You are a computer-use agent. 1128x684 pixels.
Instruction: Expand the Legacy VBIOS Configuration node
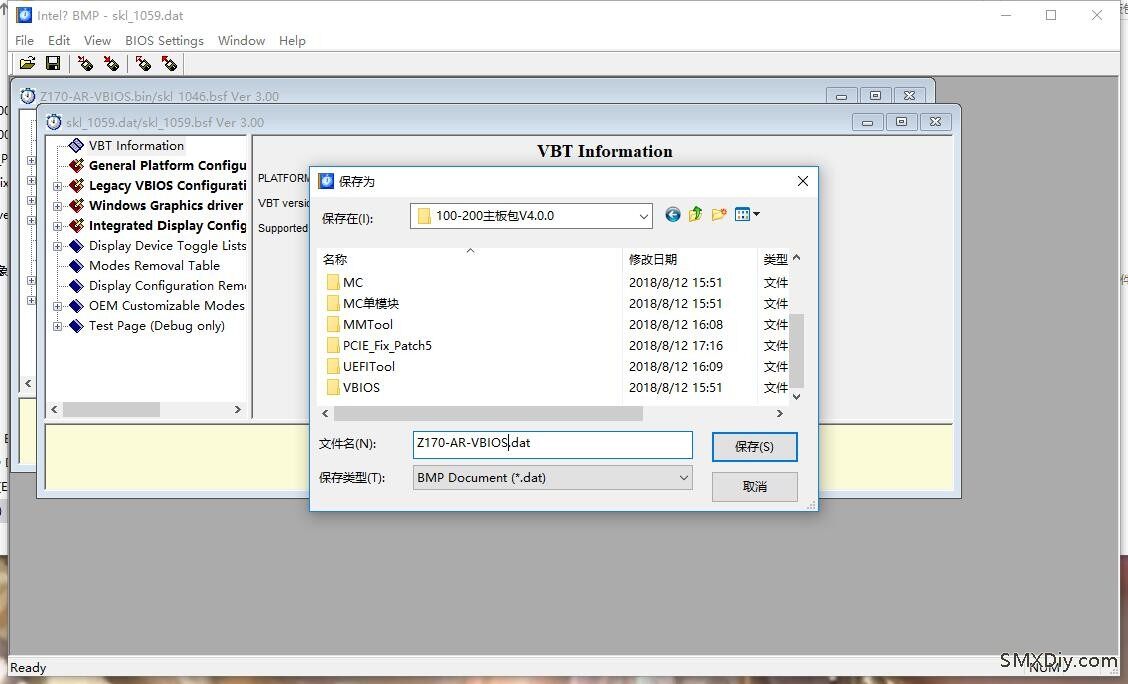click(x=58, y=186)
